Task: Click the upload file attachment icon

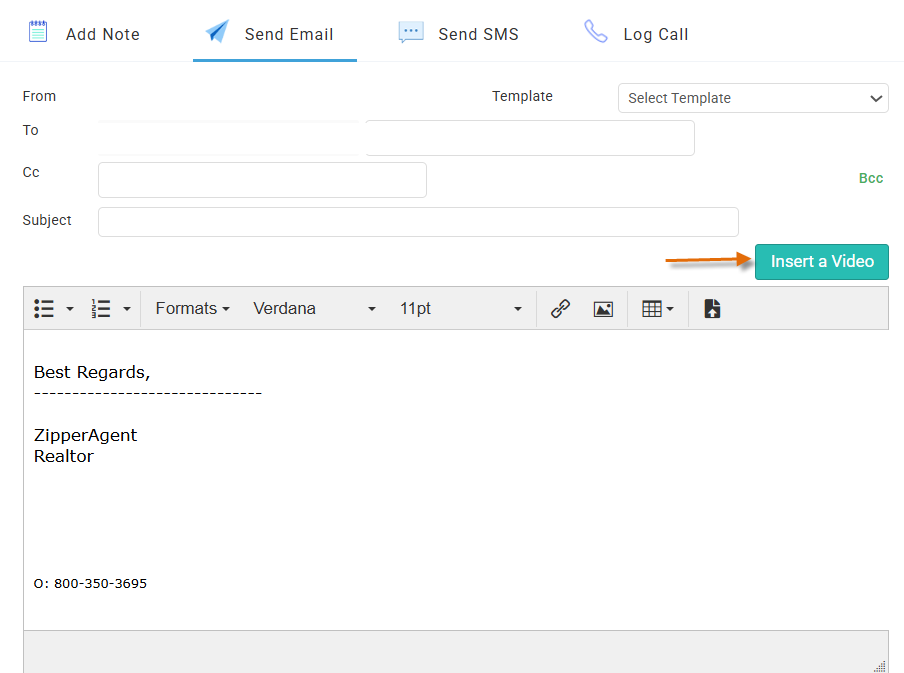Action: click(x=712, y=309)
